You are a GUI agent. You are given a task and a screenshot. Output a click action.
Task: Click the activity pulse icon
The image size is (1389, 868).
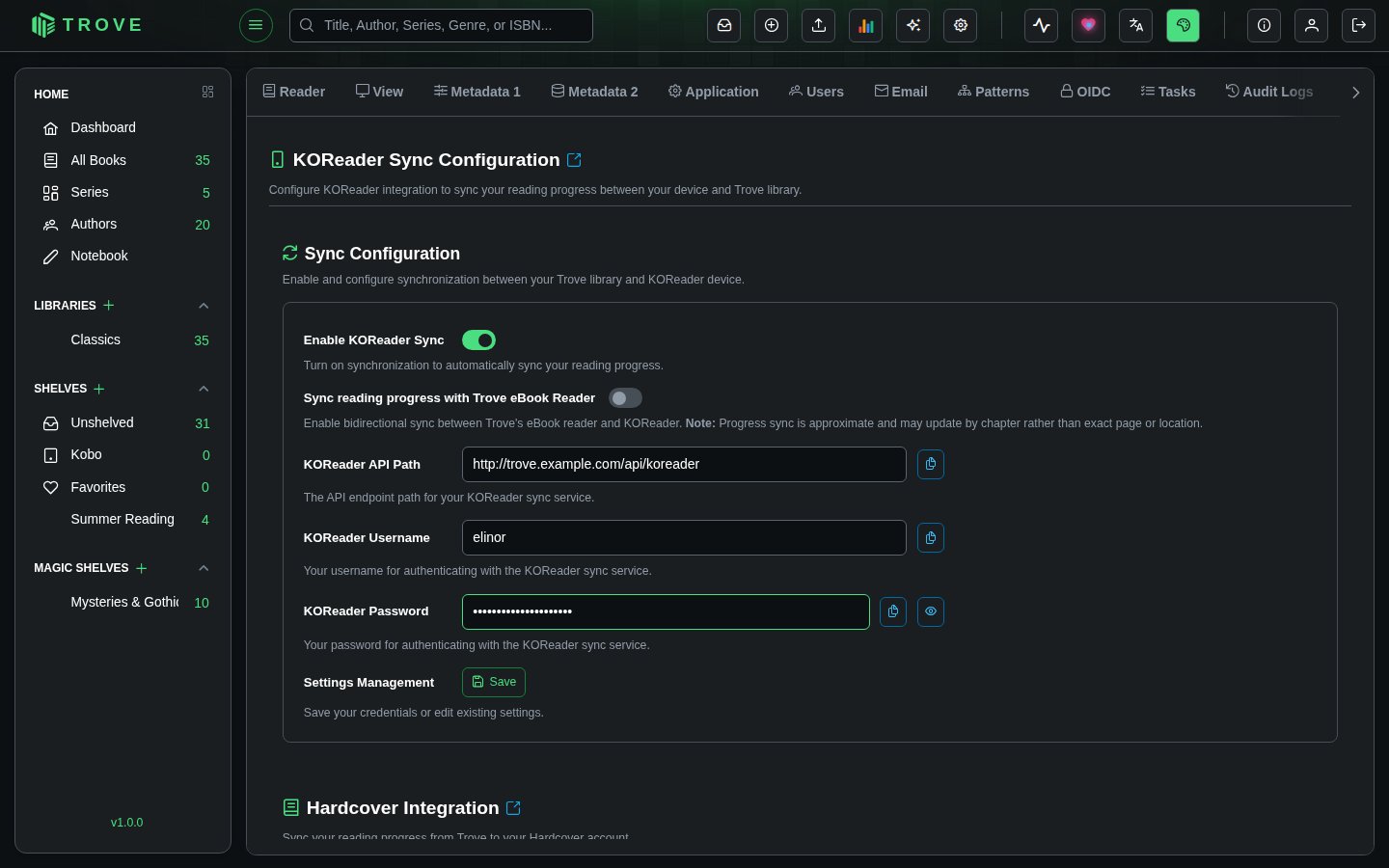[x=1042, y=26]
